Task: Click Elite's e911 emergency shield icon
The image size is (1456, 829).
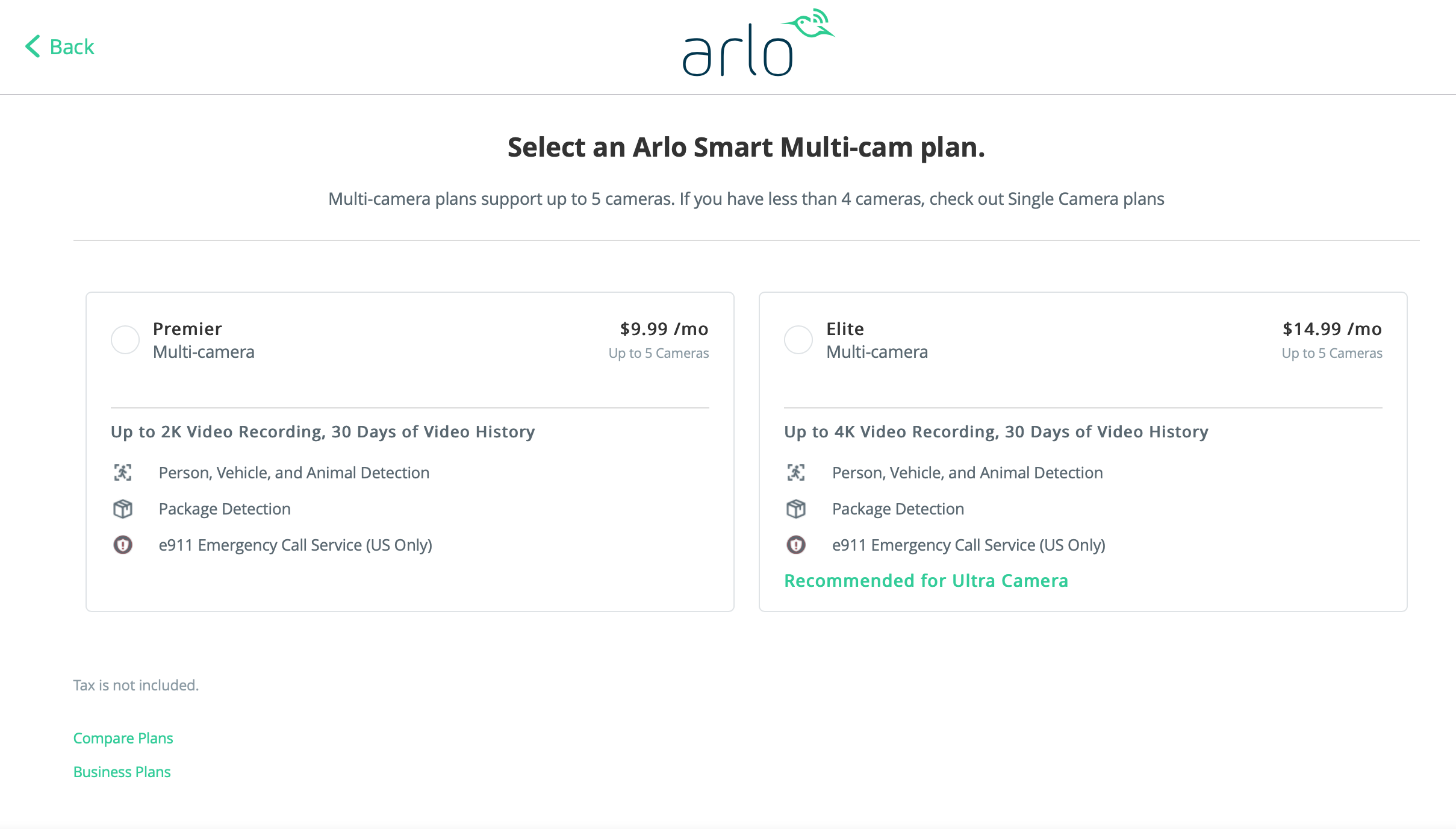Action: 796,545
